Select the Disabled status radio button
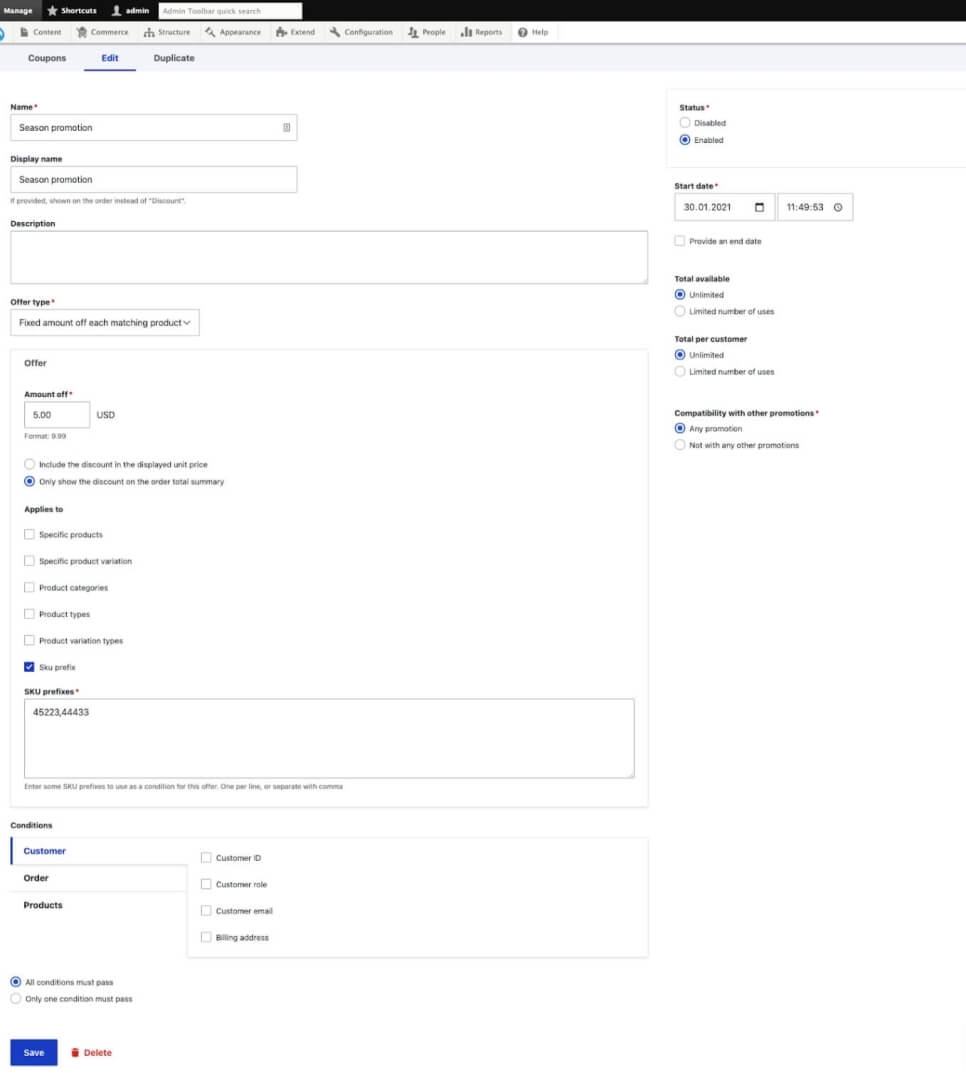The height and width of the screenshot is (1080, 966). [x=684, y=123]
